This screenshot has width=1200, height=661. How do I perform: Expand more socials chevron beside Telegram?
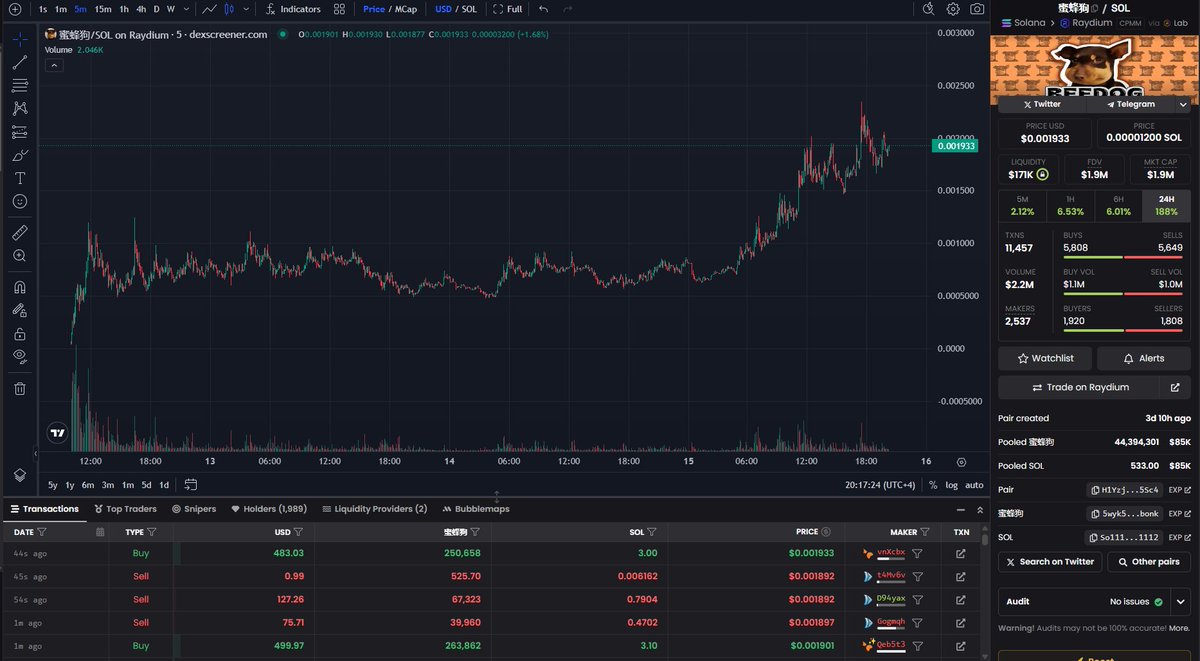tap(1183, 104)
